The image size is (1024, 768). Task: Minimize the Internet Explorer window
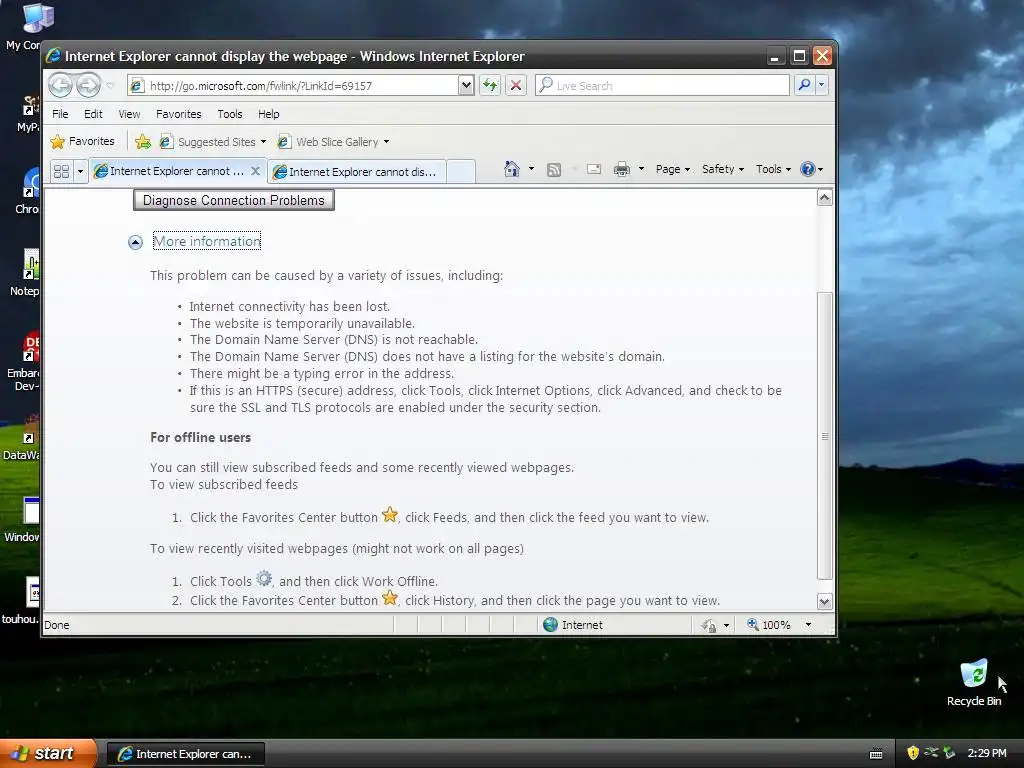pyautogui.click(x=775, y=56)
